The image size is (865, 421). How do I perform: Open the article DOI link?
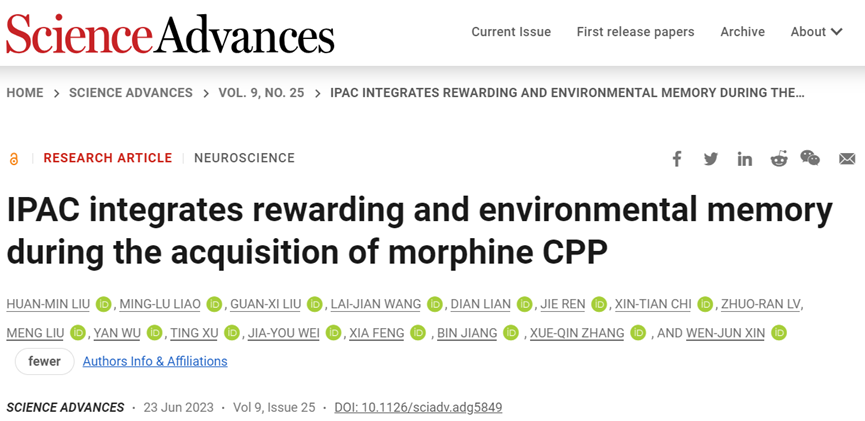coord(418,407)
